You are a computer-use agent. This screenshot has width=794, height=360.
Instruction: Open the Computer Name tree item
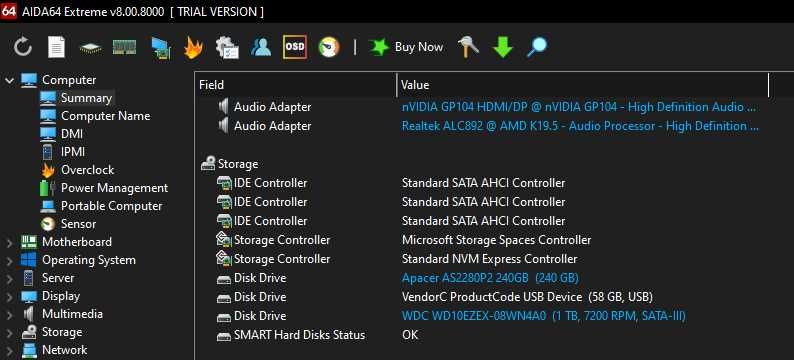click(x=105, y=116)
